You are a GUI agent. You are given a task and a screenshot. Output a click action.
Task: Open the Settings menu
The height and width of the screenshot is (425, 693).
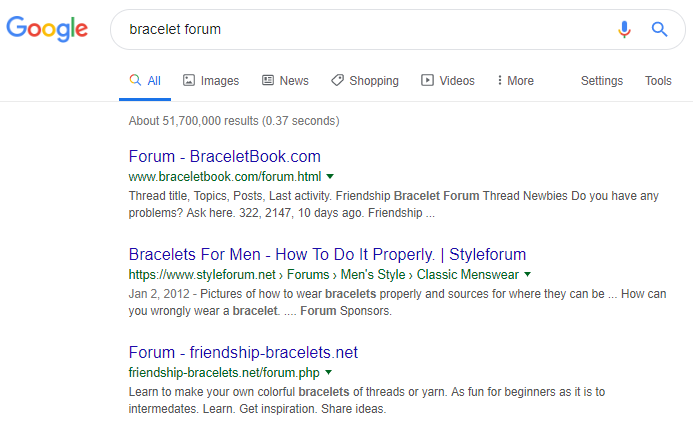tap(602, 81)
